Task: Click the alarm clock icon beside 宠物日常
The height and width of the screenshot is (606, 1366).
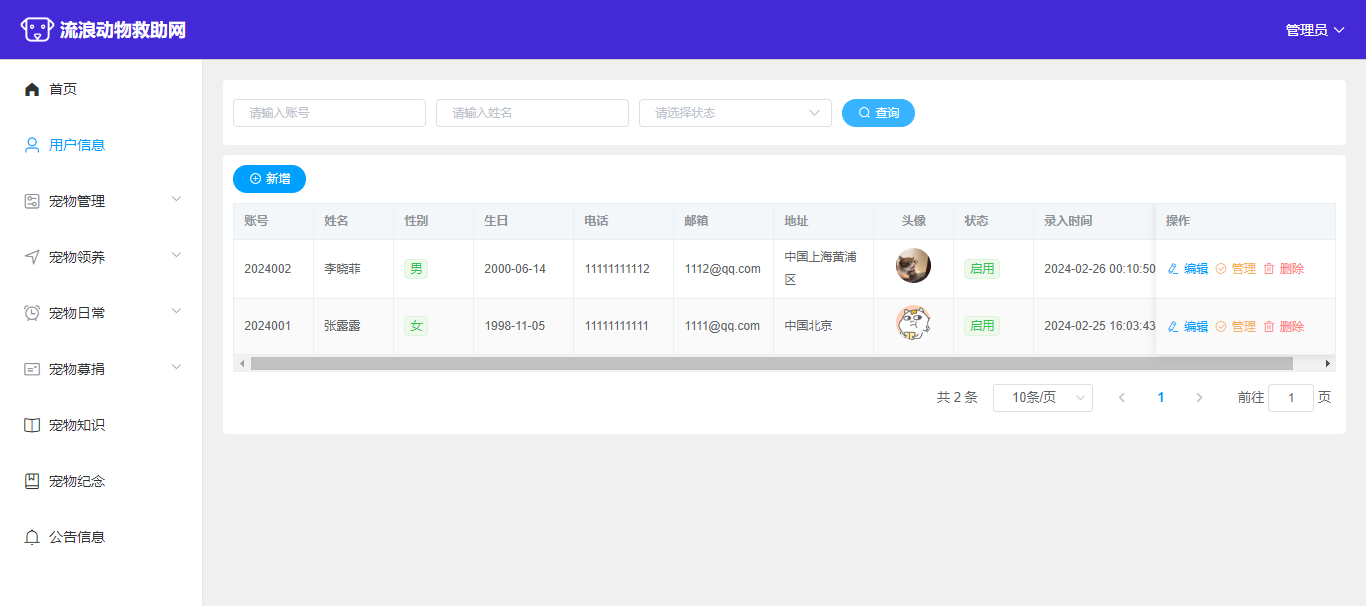Action: click(32, 313)
